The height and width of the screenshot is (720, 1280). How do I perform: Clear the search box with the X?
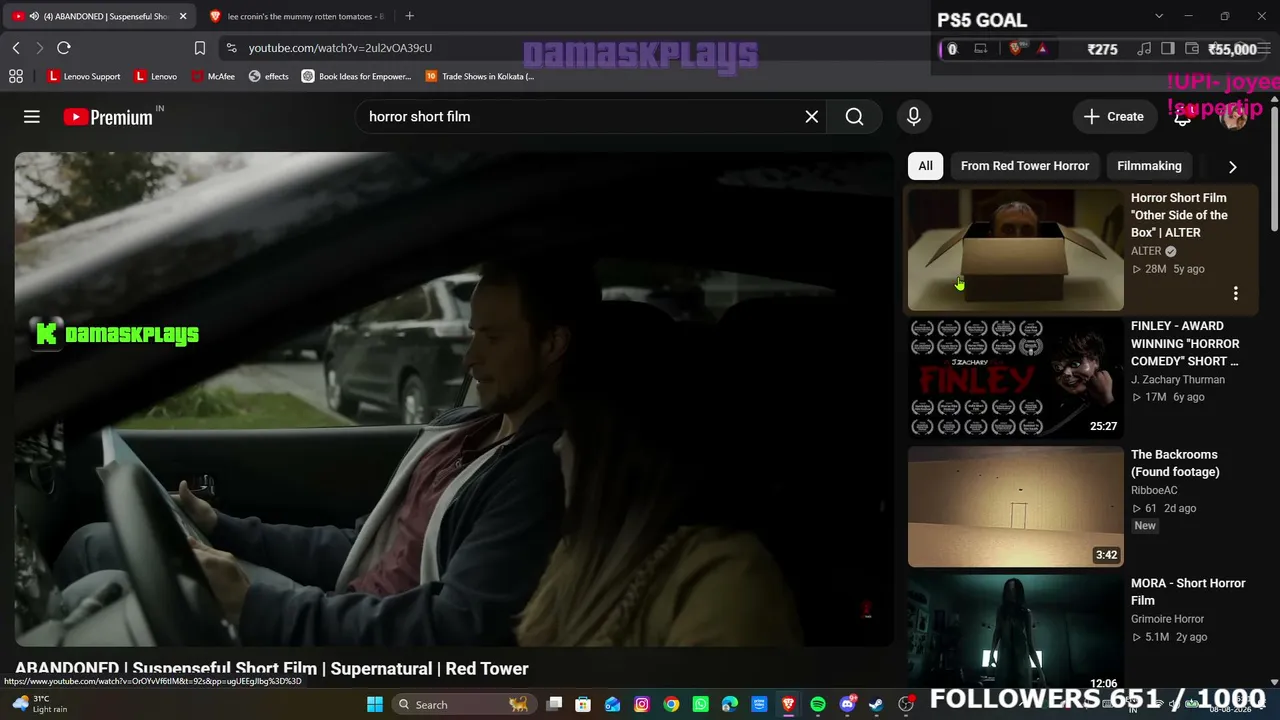pos(812,117)
